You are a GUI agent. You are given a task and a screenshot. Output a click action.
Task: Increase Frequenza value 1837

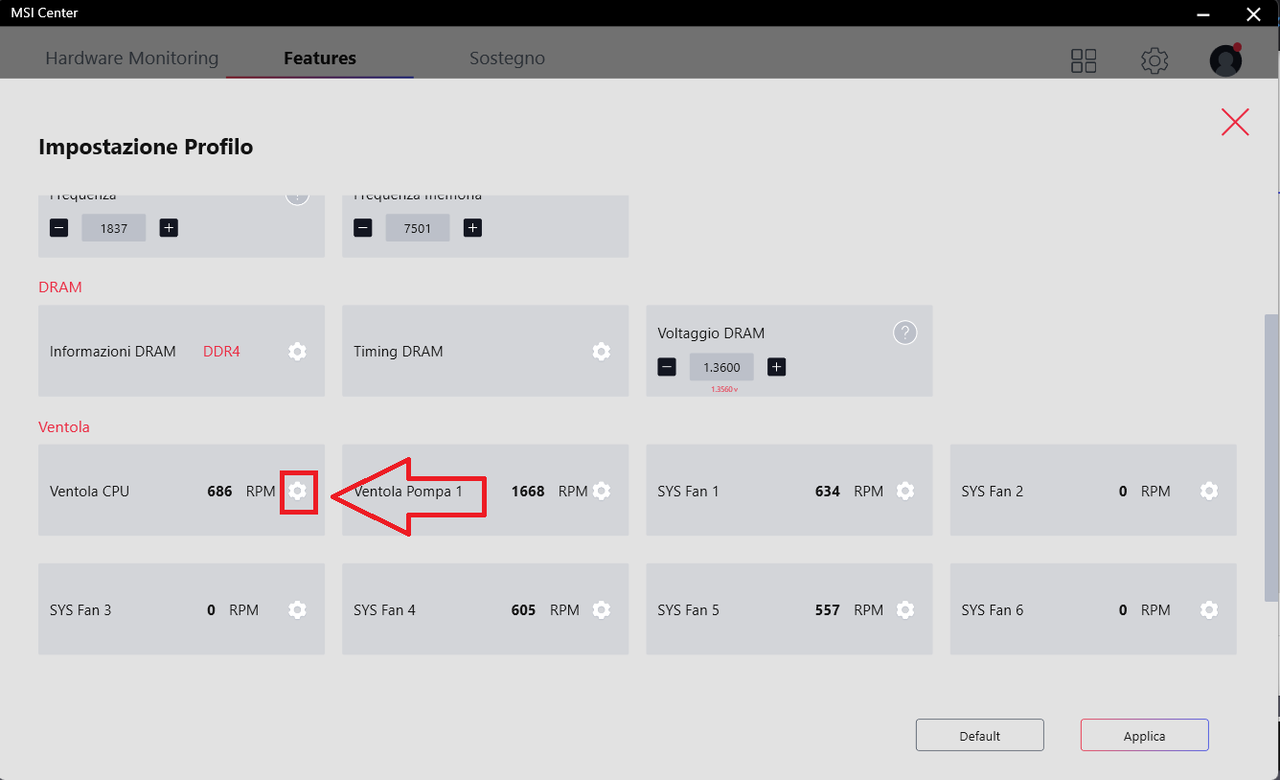pyautogui.click(x=169, y=228)
